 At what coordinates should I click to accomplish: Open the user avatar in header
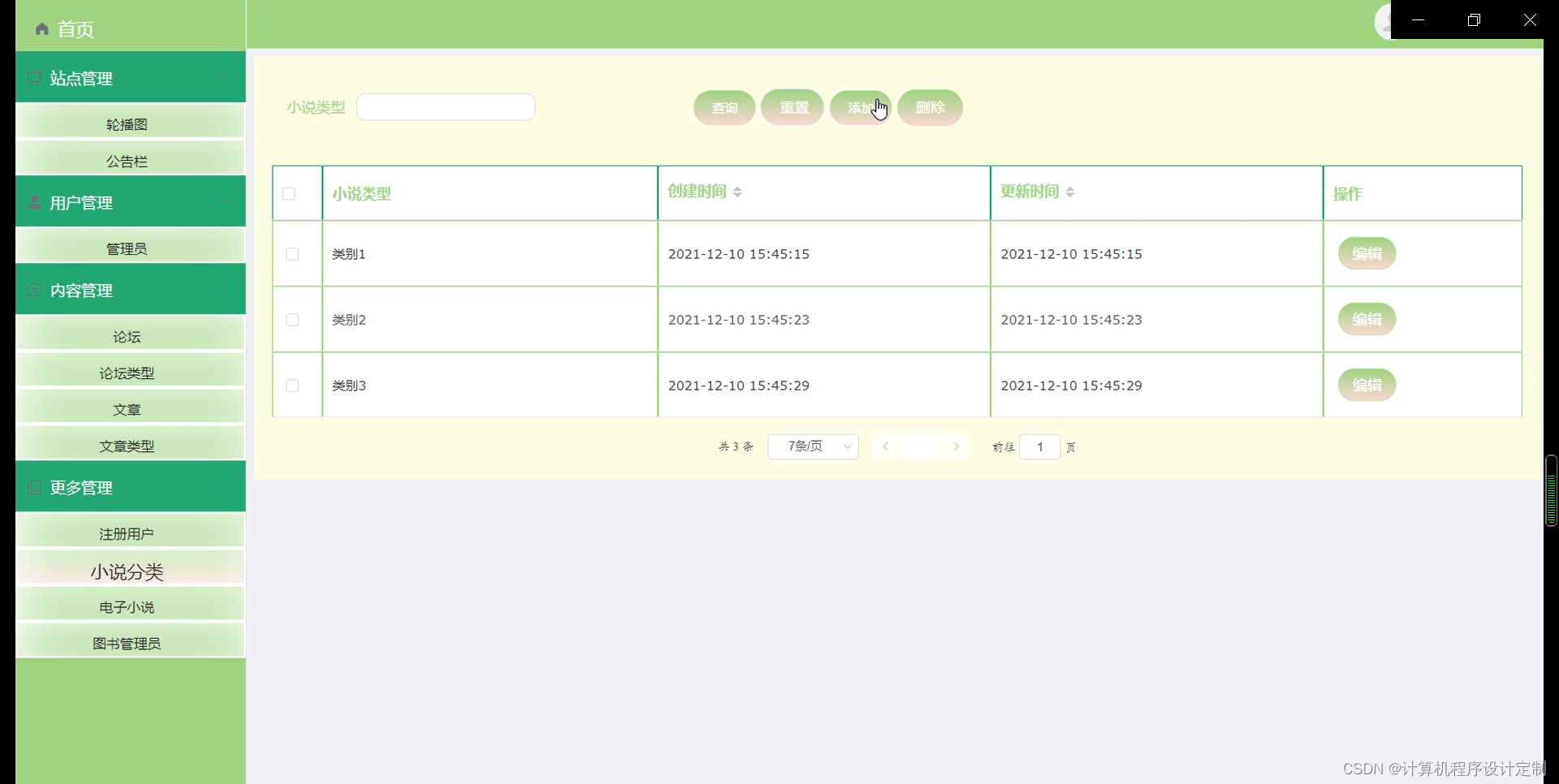click(1384, 21)
